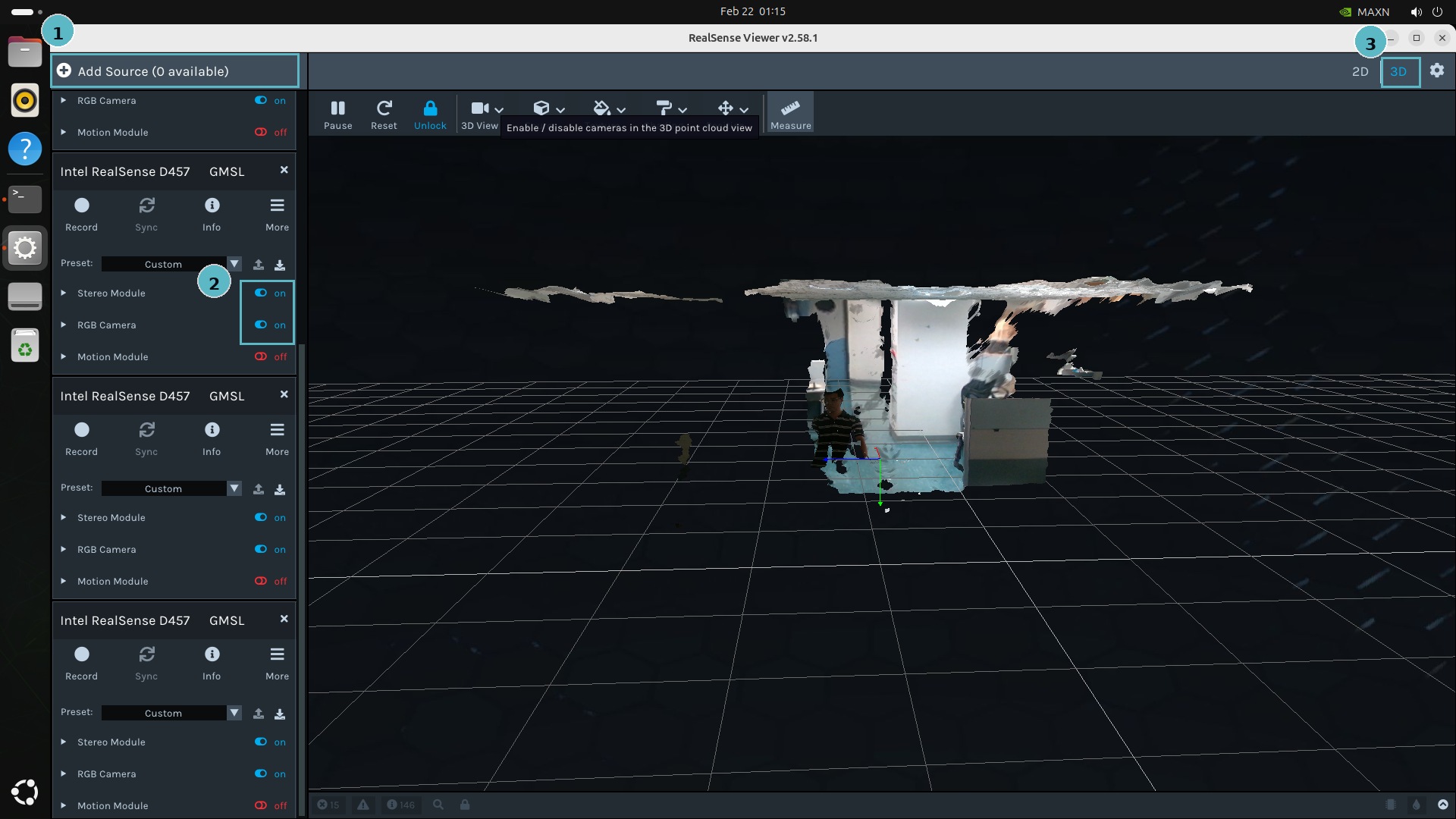1456x819 pixels.
Task: Click the errors counter showing 15 in the status bar
Action: click(x=328, y=805)
